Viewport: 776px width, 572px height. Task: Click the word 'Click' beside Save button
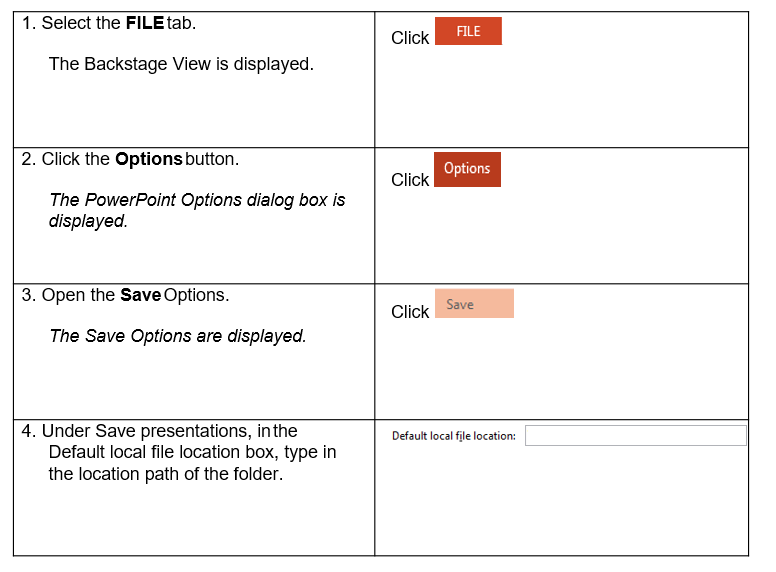(x=410, y=312)
